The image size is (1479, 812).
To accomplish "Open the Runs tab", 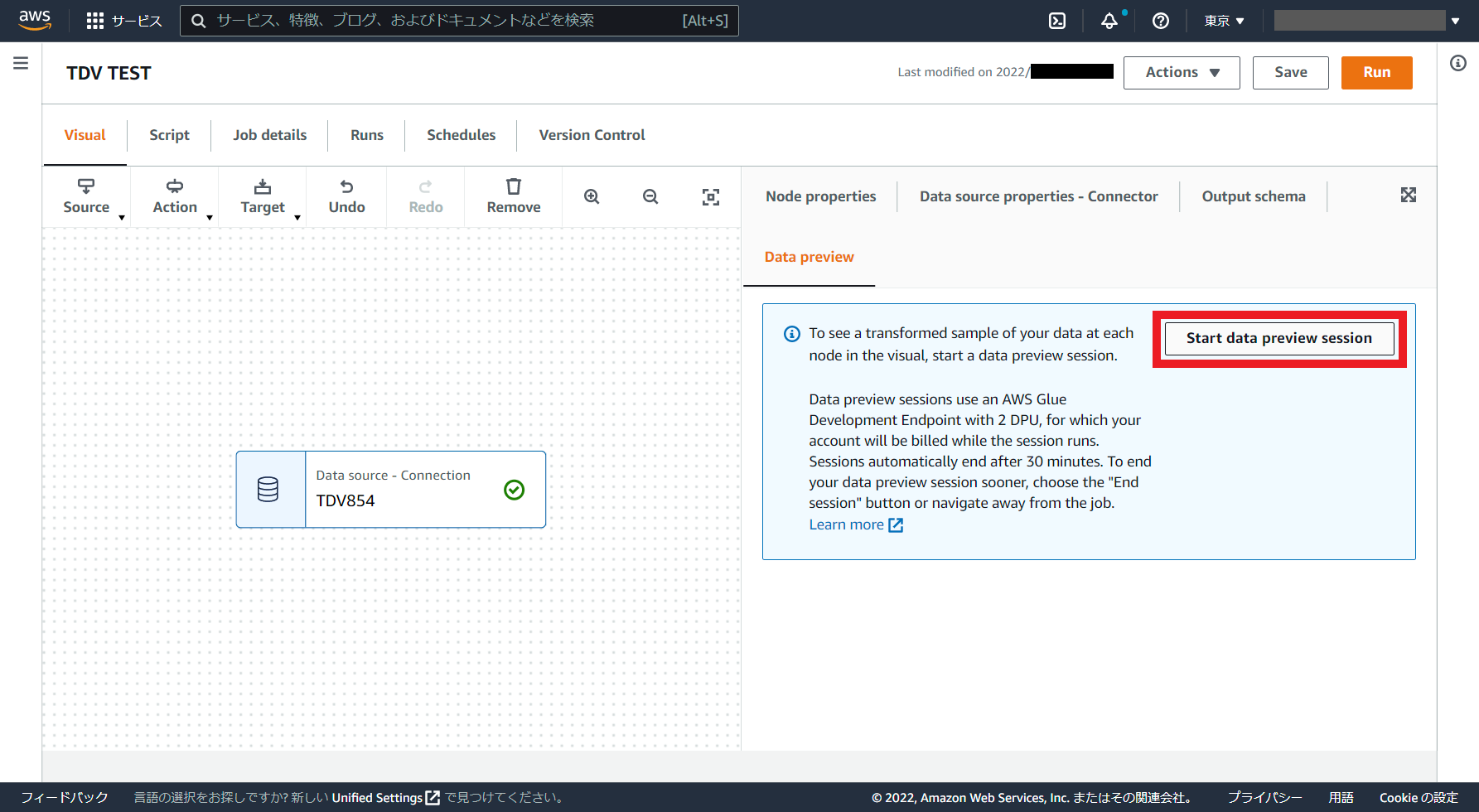I will (367, 135).
